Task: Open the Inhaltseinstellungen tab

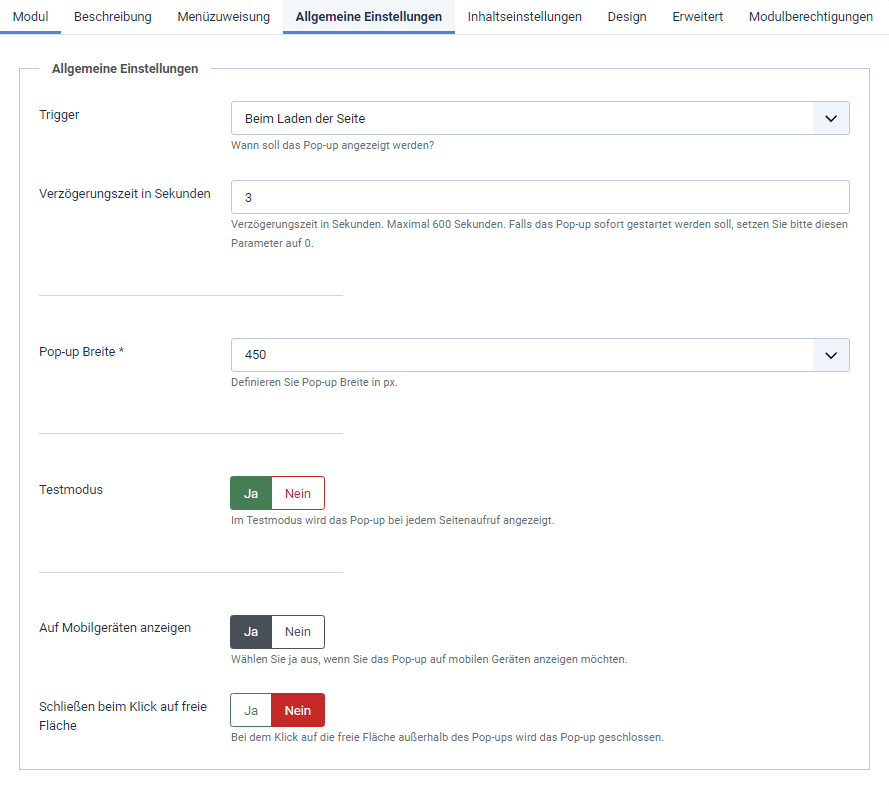Action: [524, 17]
